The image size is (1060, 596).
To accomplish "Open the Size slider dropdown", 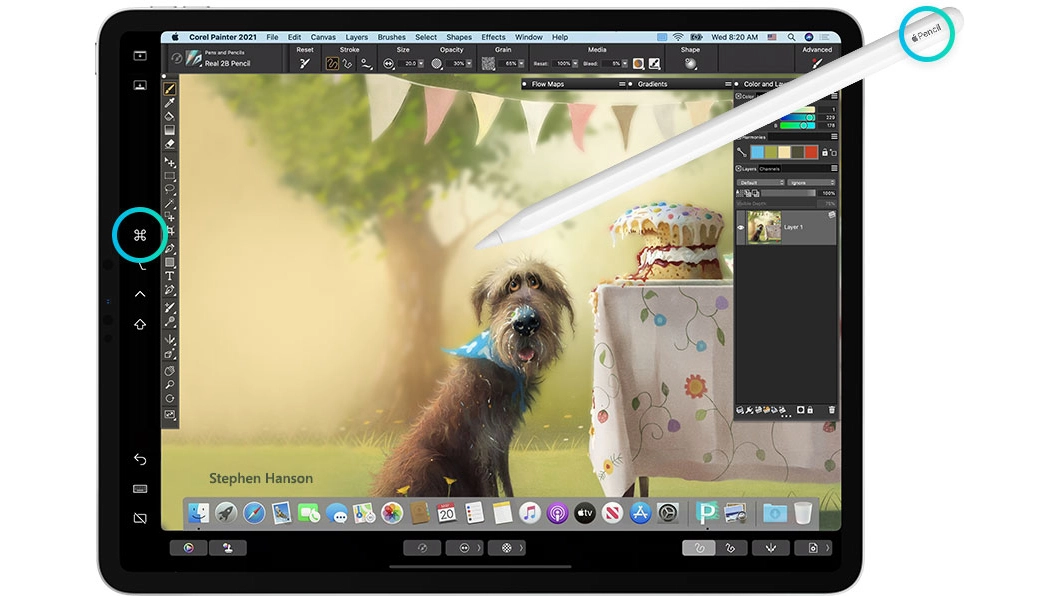I will [x=420, y=64].
